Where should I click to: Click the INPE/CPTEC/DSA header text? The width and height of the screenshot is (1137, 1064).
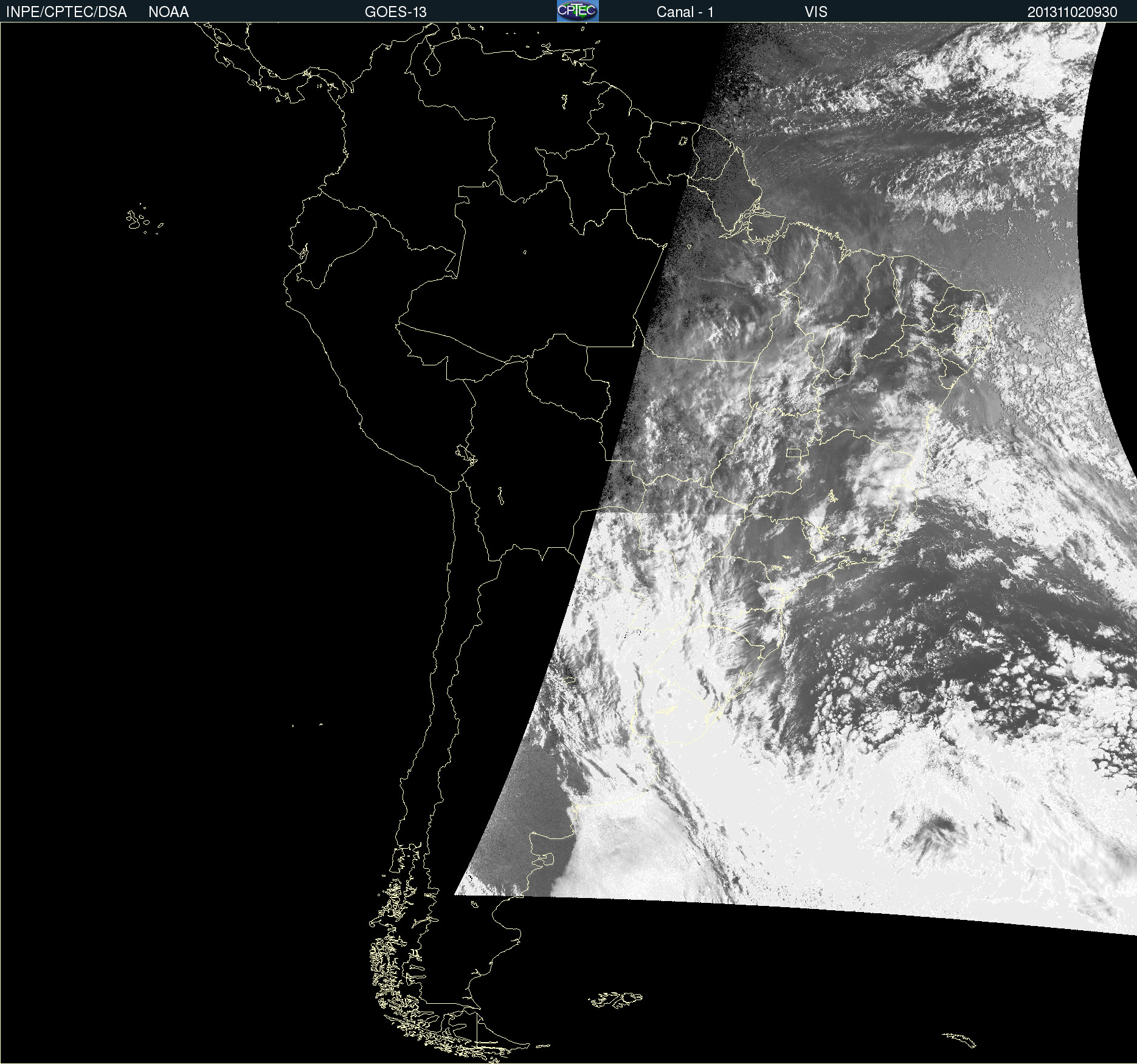(66, 12)
